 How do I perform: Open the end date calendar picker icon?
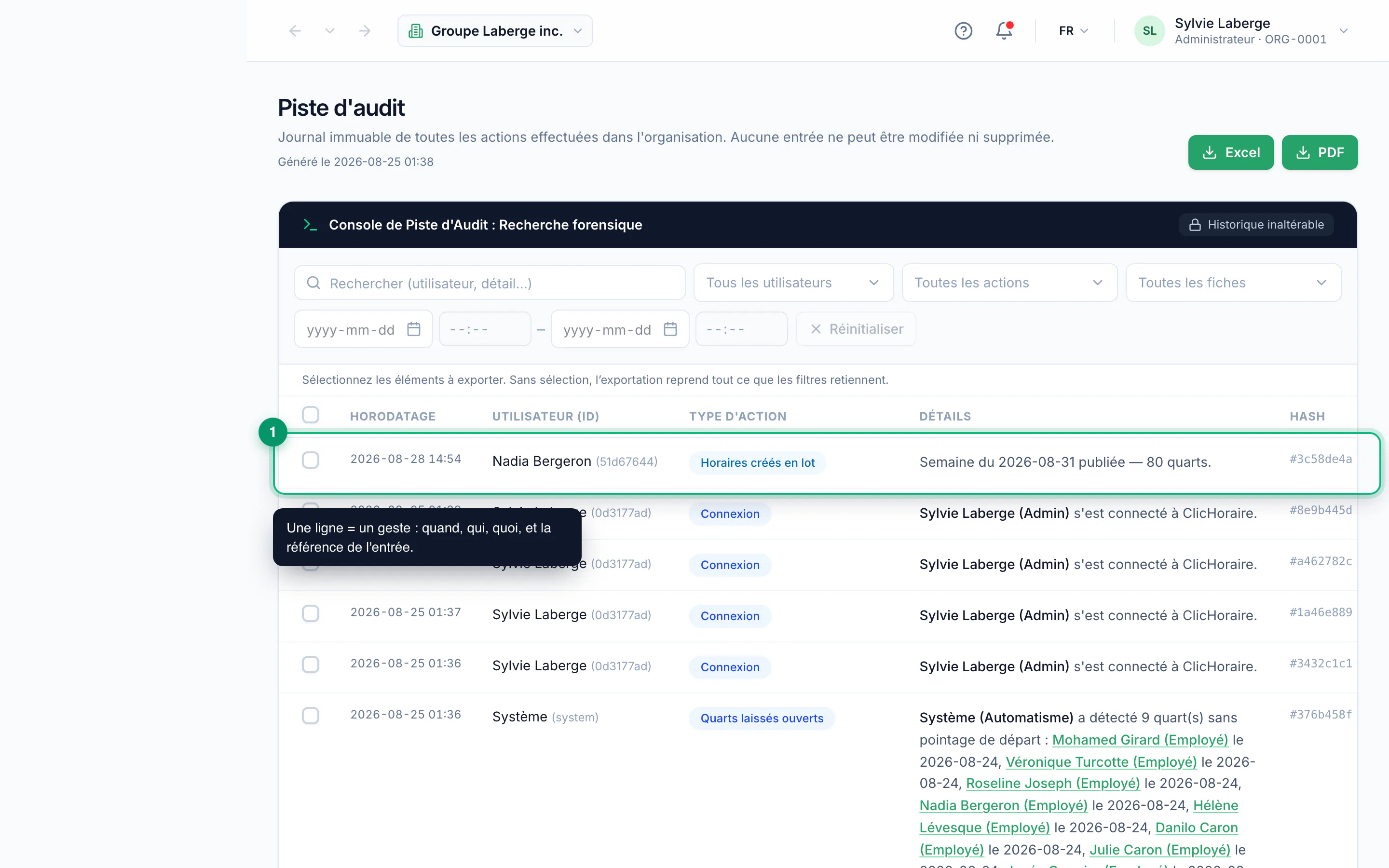click(670, 329)
